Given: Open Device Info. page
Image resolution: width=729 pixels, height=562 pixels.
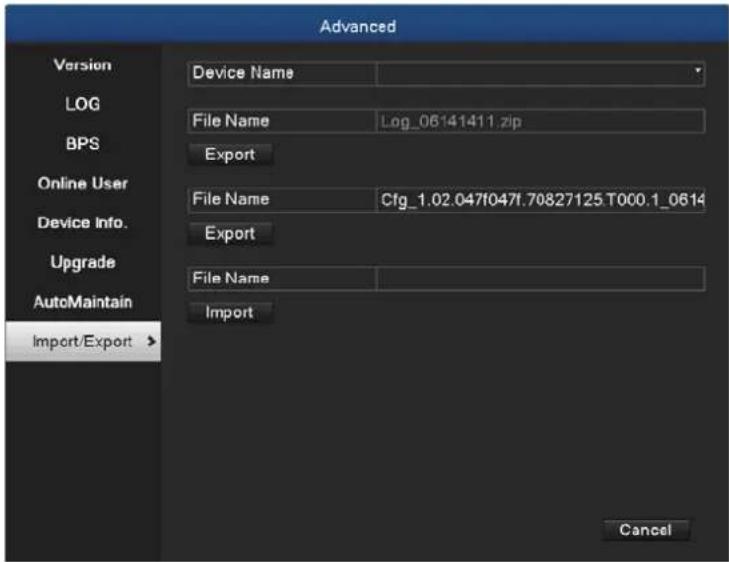Looking at the screenshot, I should pyautogui.click(x=83, y=223).
